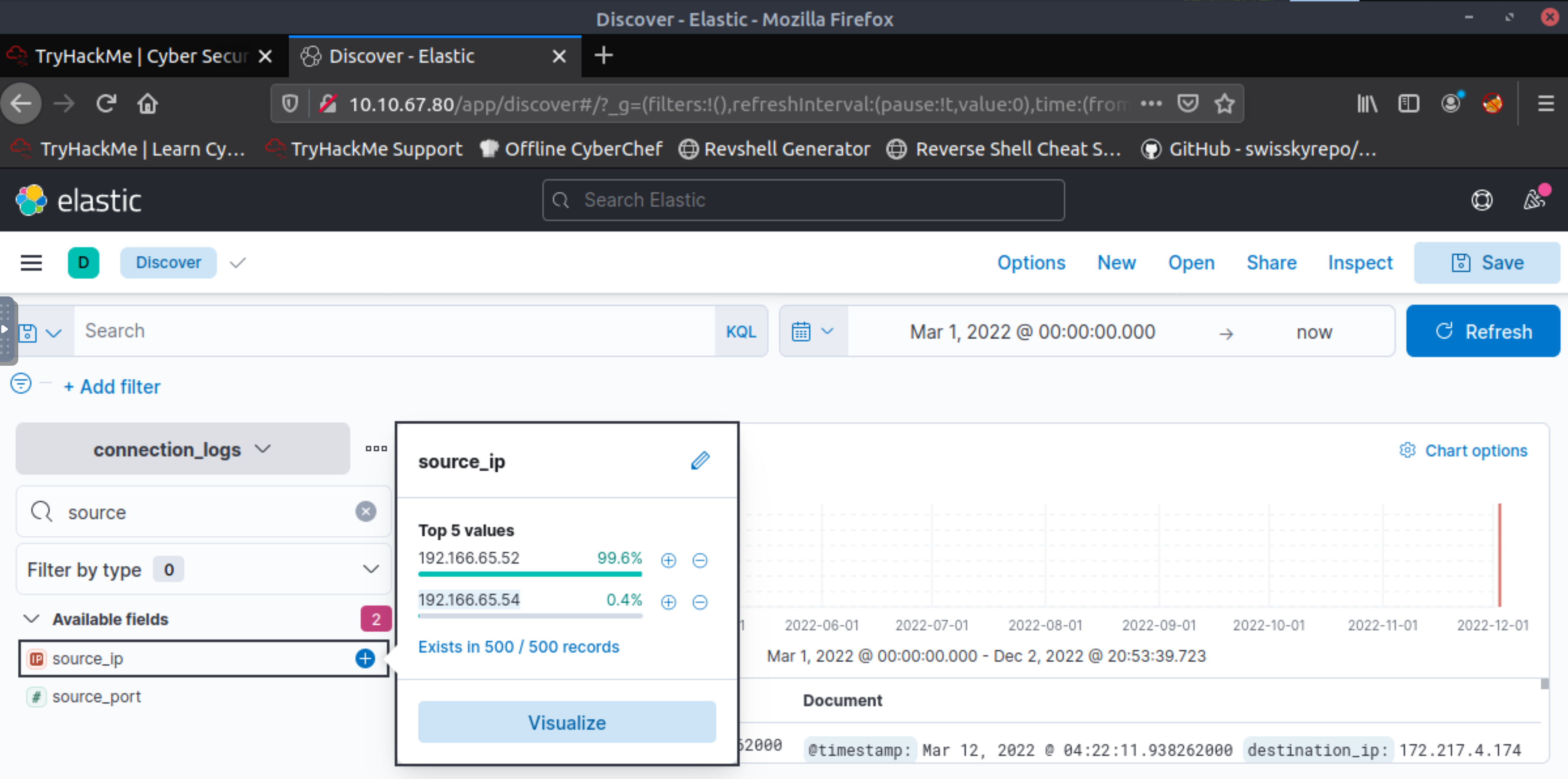This screenshot has height=779, width=1568.
Task: Click the end date 'now' value
Action: [1314, 332]
